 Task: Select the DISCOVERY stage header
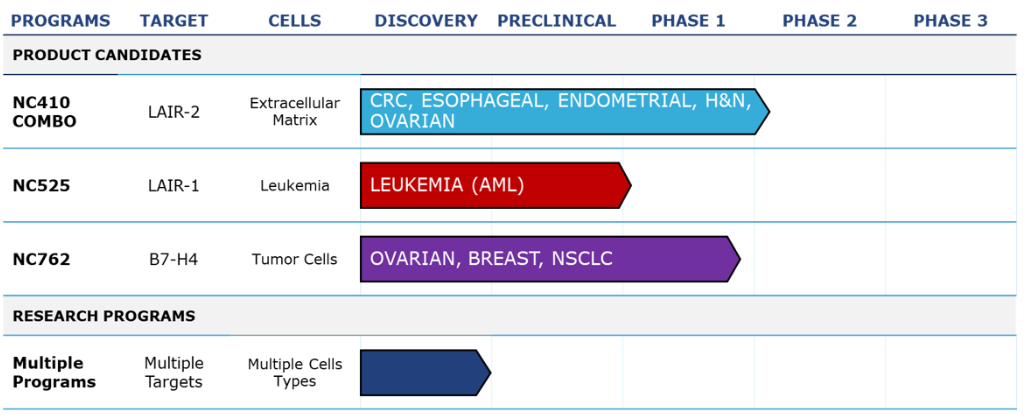(426, 21)
